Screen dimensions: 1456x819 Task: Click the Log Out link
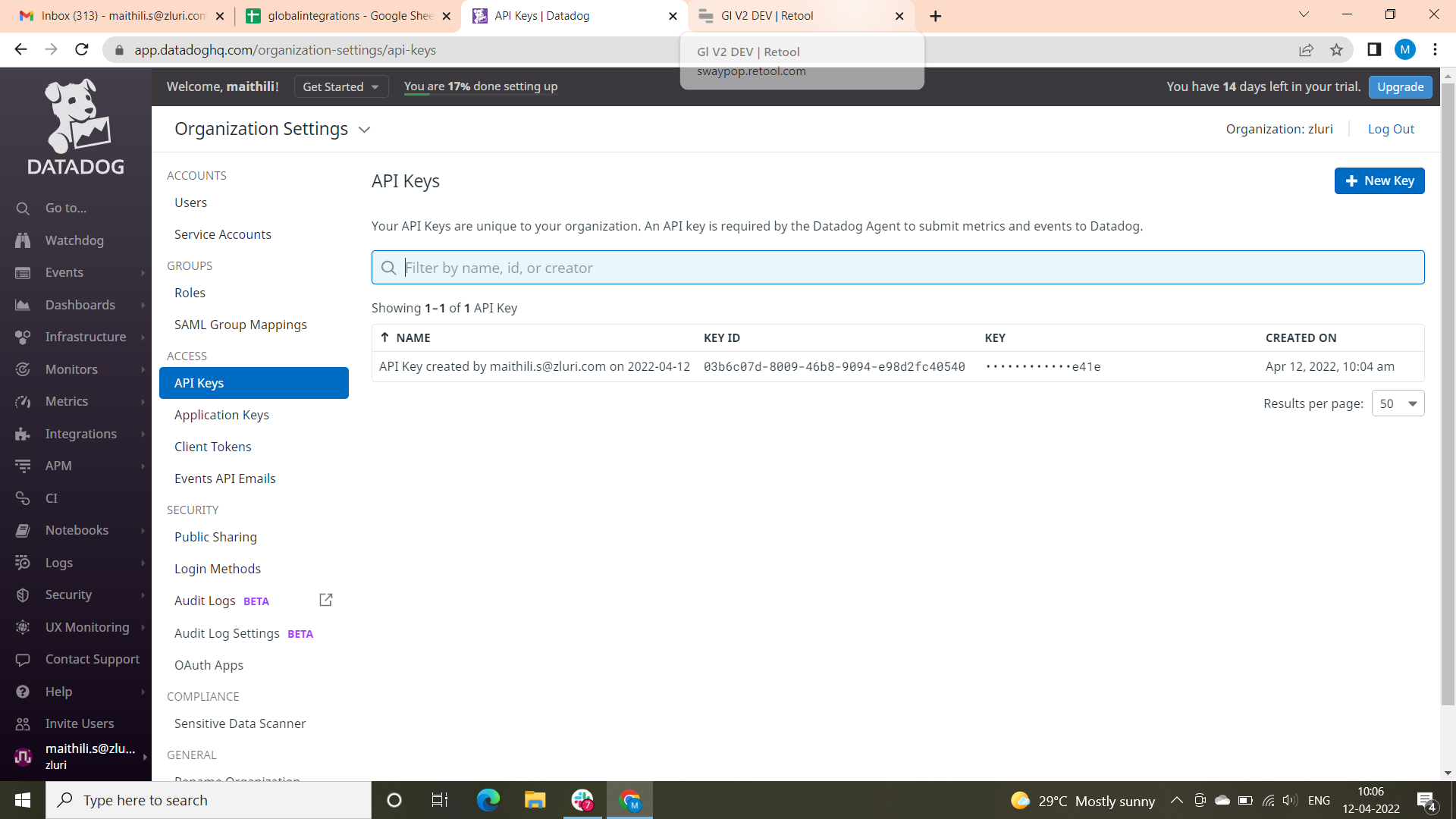pyautogui.click(x=1391, y=129)
